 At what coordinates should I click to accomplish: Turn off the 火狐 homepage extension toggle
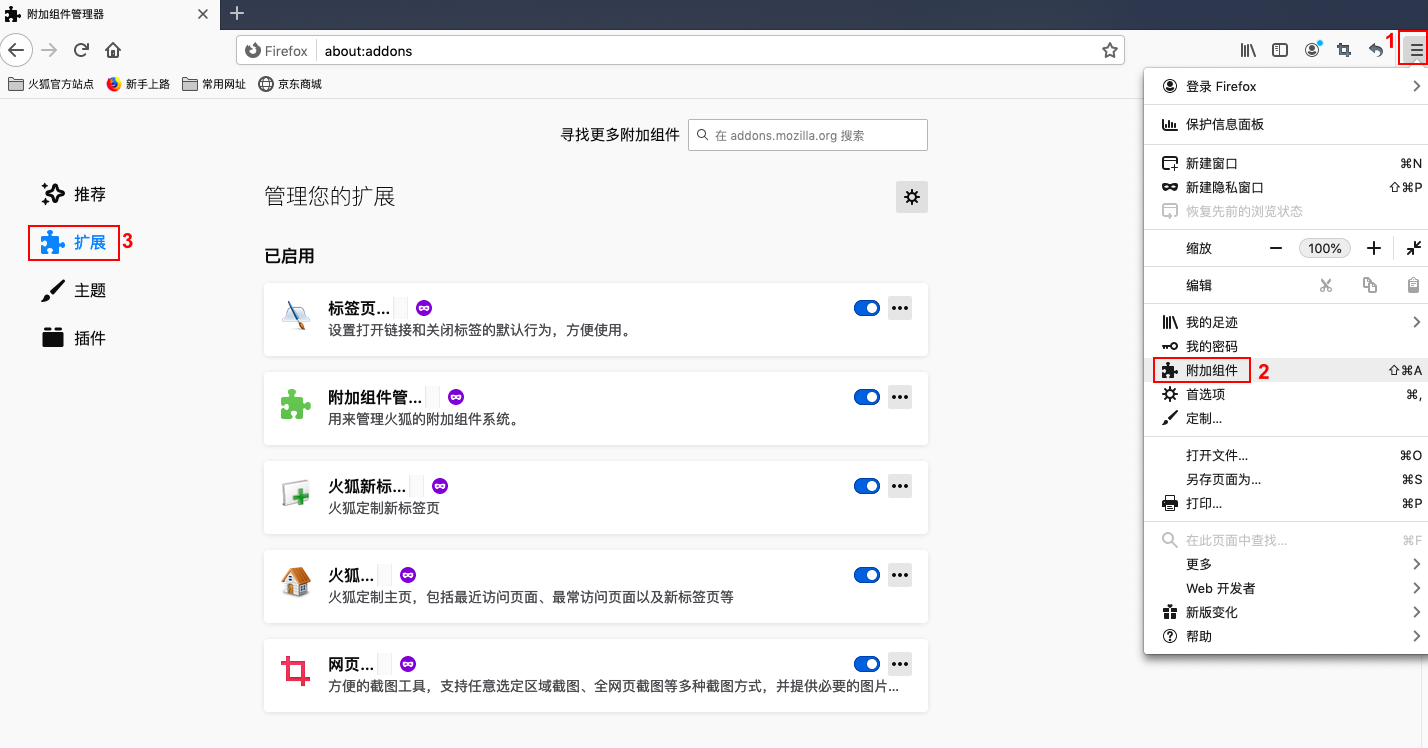pyautogui.click(x=867, y=575)
